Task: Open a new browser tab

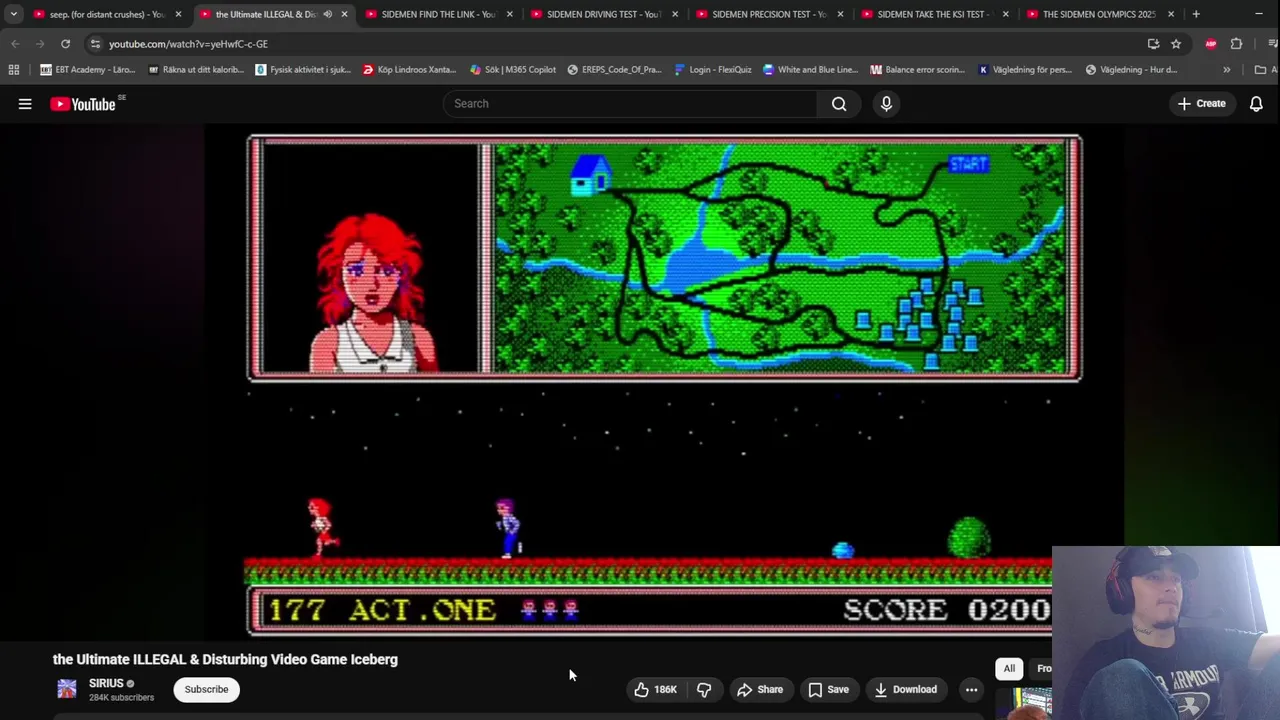Action: [x=1196, y=14]
